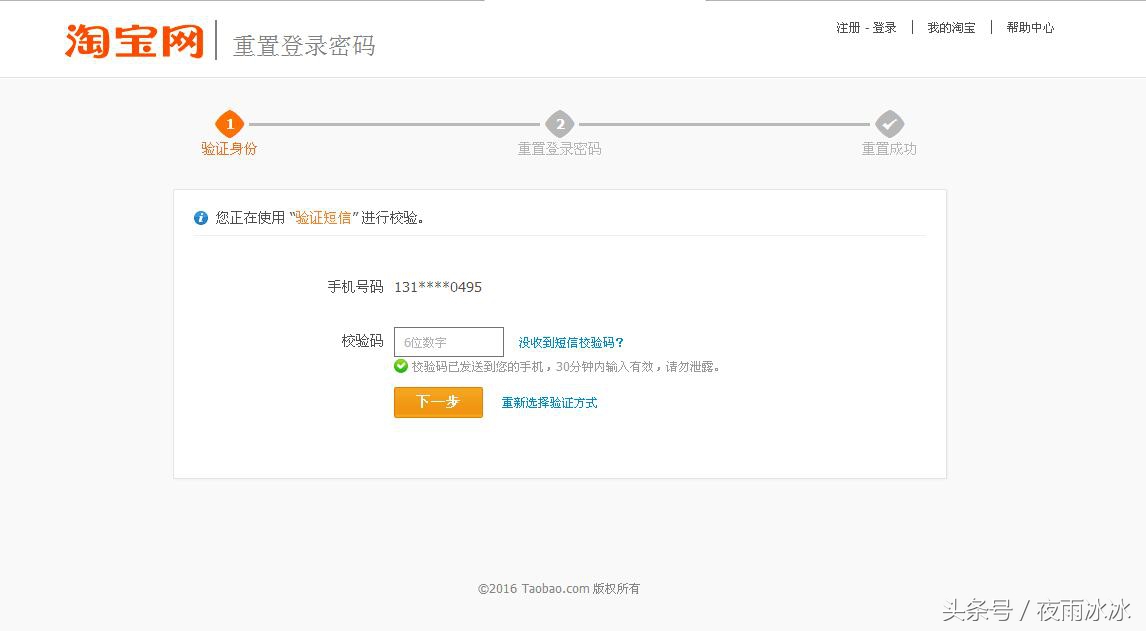Click the 验证身份 step label
This screenshot has width=1146, height=631.
click(229, 150)
